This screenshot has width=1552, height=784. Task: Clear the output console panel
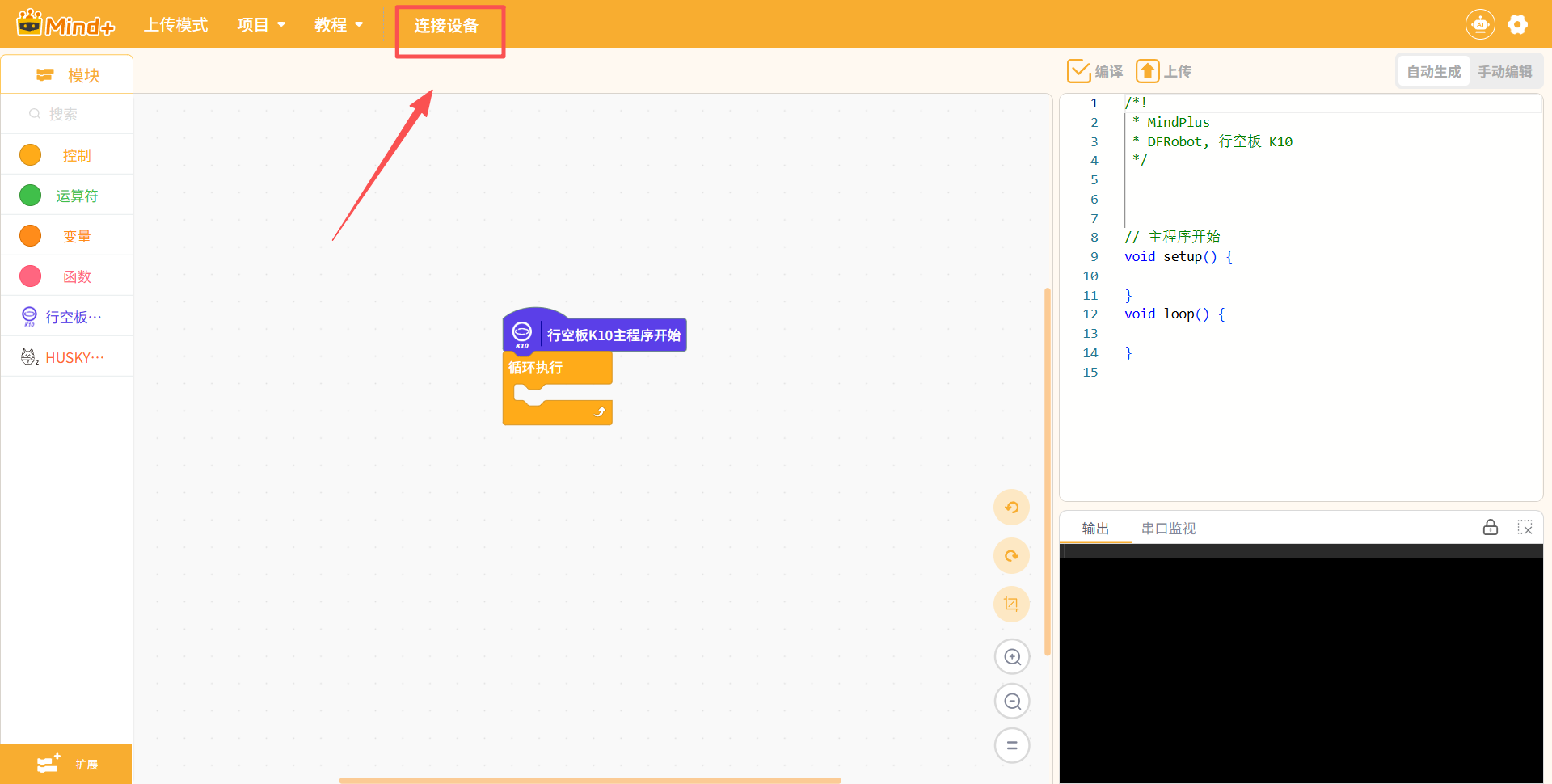point(1525,528)
